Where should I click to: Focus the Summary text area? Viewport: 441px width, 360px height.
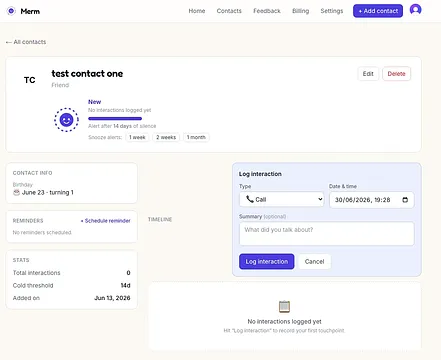click(327, 234)
